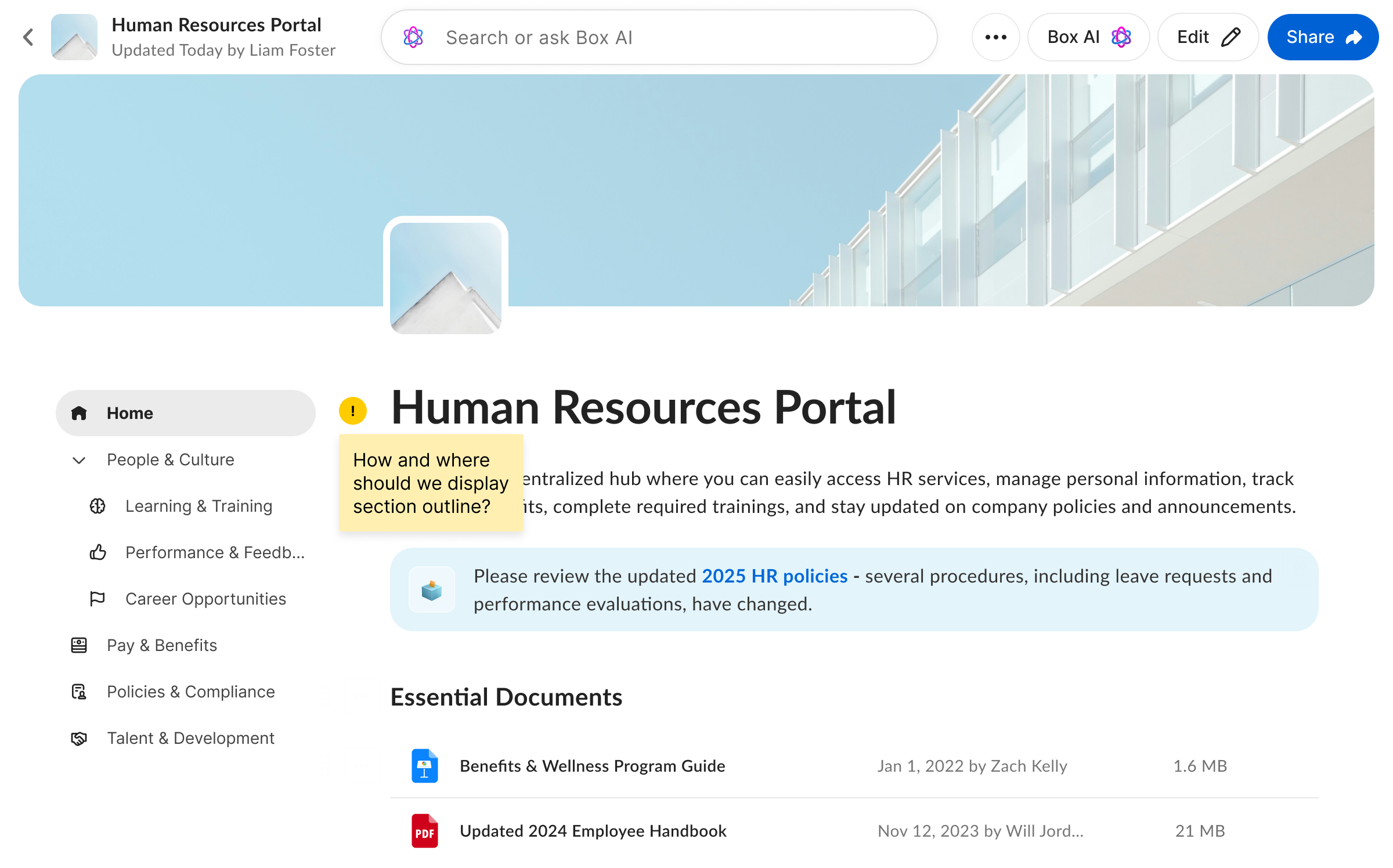Go back using the left chevron arrow
Viewport: 1393px width, 868px height.
(28, 37)
